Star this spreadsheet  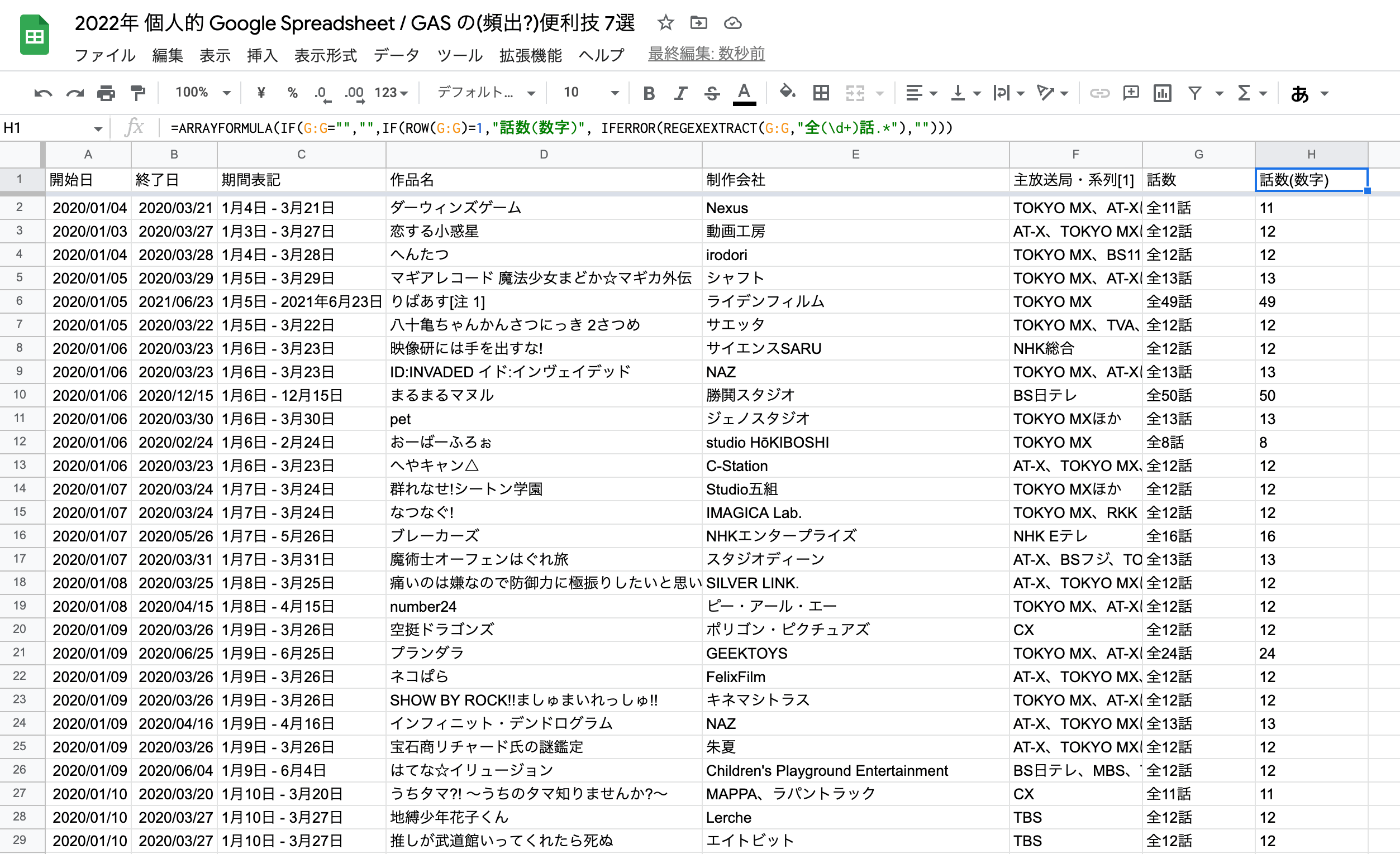666,23
